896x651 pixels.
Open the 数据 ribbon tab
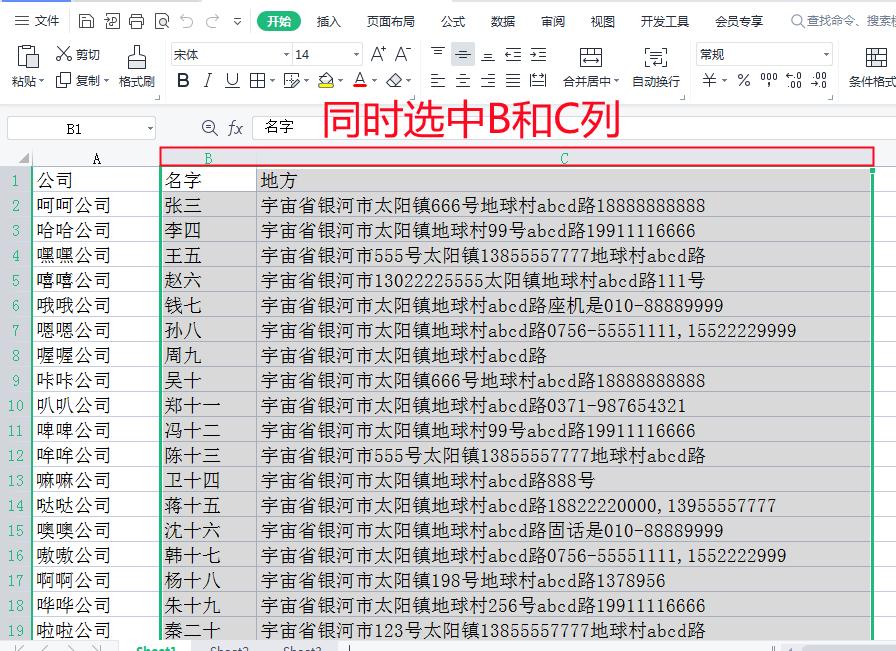pyautogui.click(x=504, y=21)
